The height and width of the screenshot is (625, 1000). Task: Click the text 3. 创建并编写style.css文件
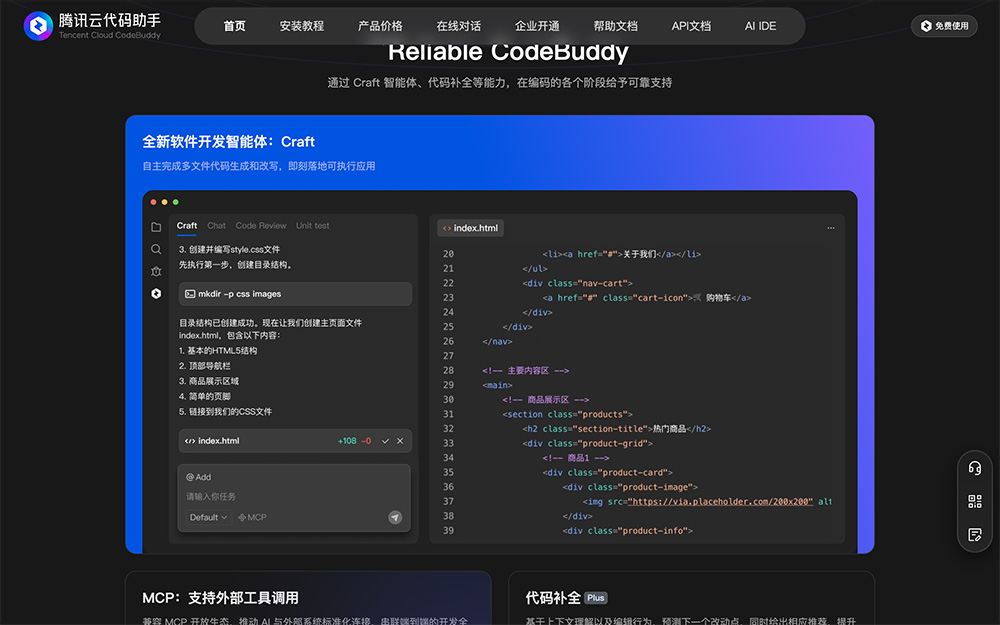click(x=229, y=249)
